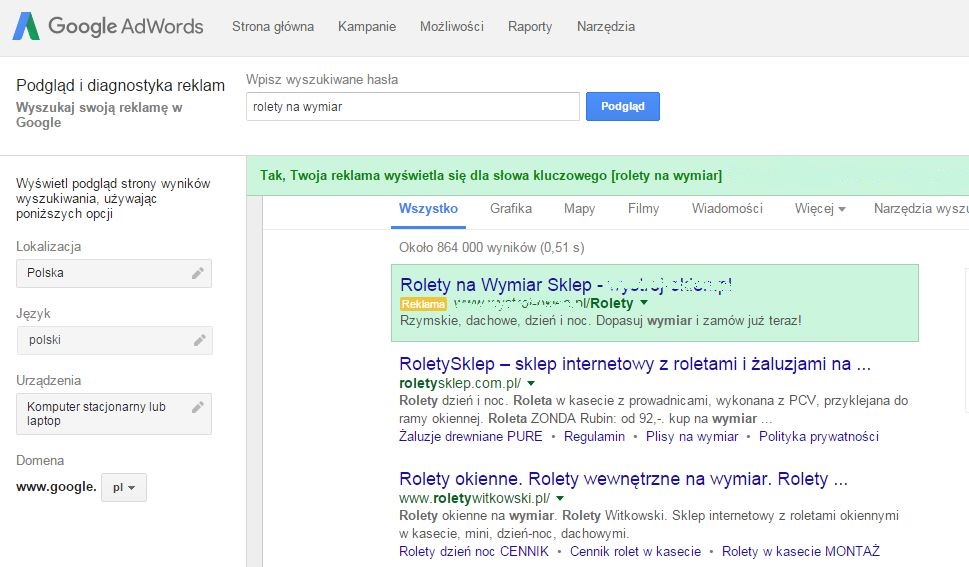Open the Rolety okienne result title
Image resolution: width=969 pixels, height=567 pixels.
point(624,479)
